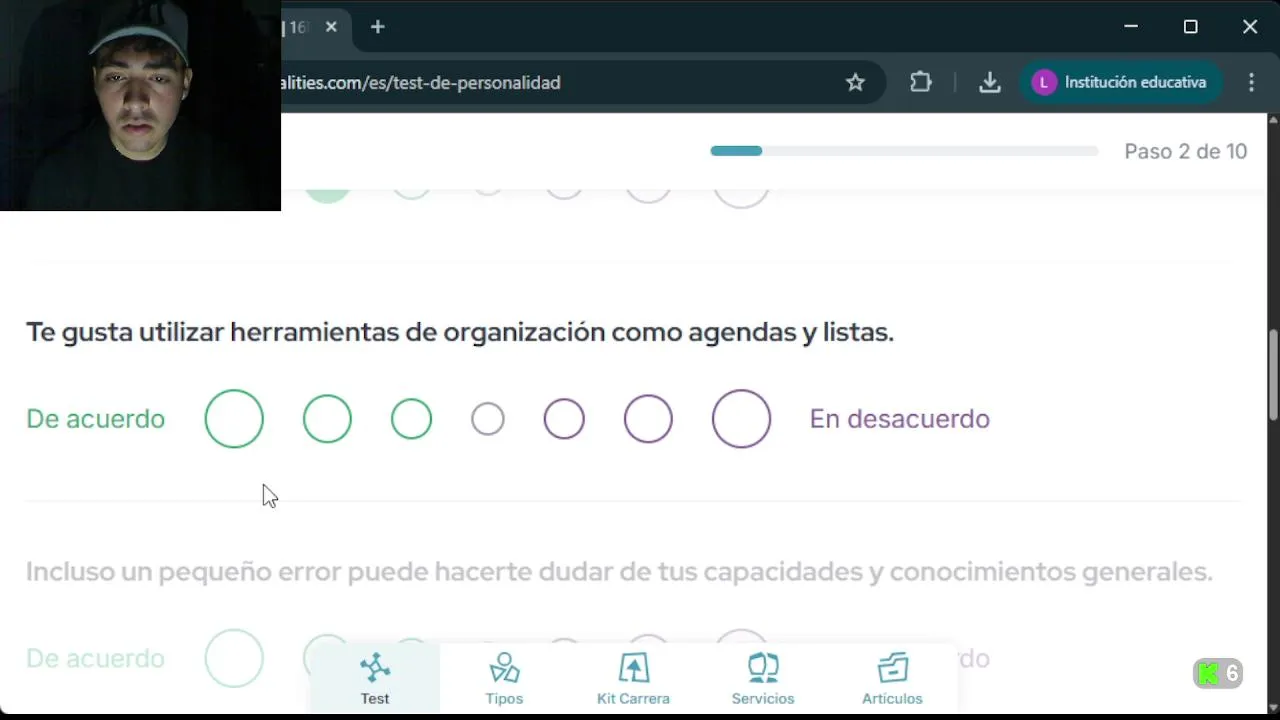Viewport: 1280px width, 720px height.
Task: Close the current browser tab
Action: pyautogui.click(x=331, y=27)
